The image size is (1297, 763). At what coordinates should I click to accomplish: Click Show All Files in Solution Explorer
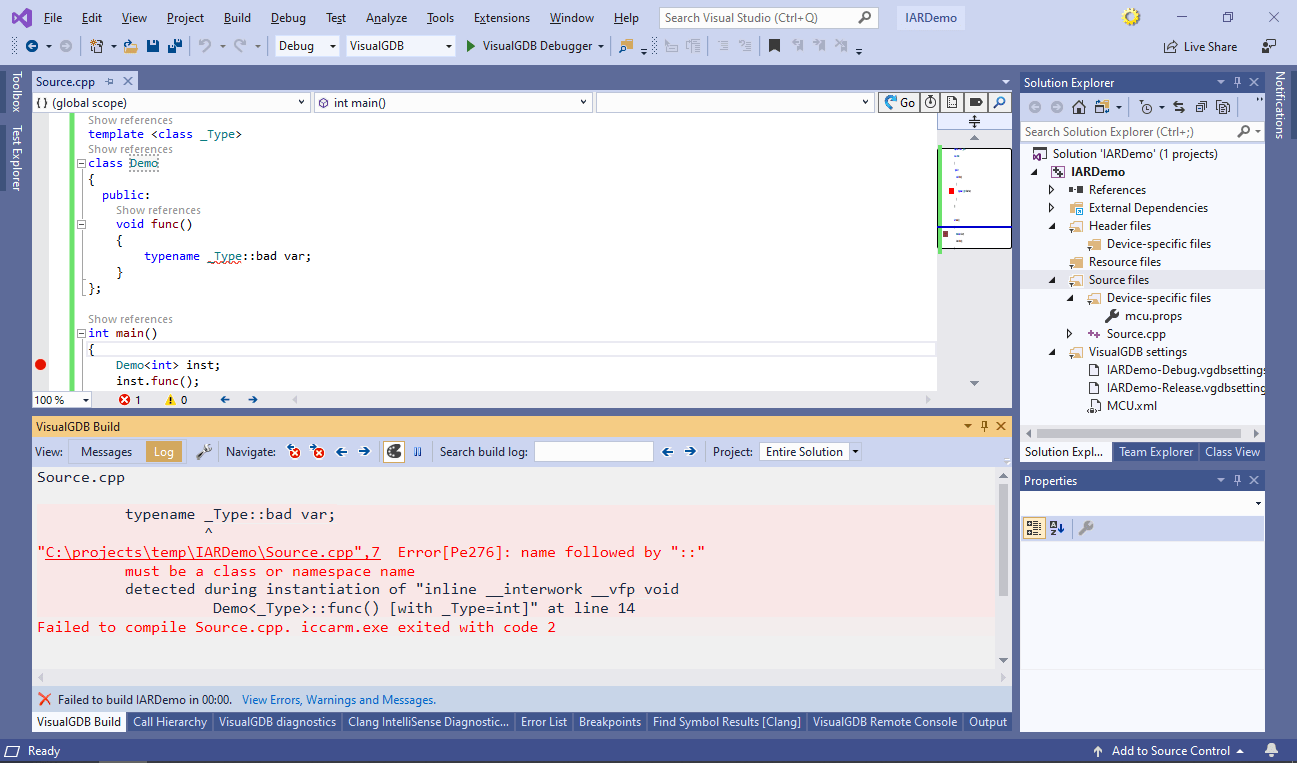pyautogui.click(x=1223, y=107)
